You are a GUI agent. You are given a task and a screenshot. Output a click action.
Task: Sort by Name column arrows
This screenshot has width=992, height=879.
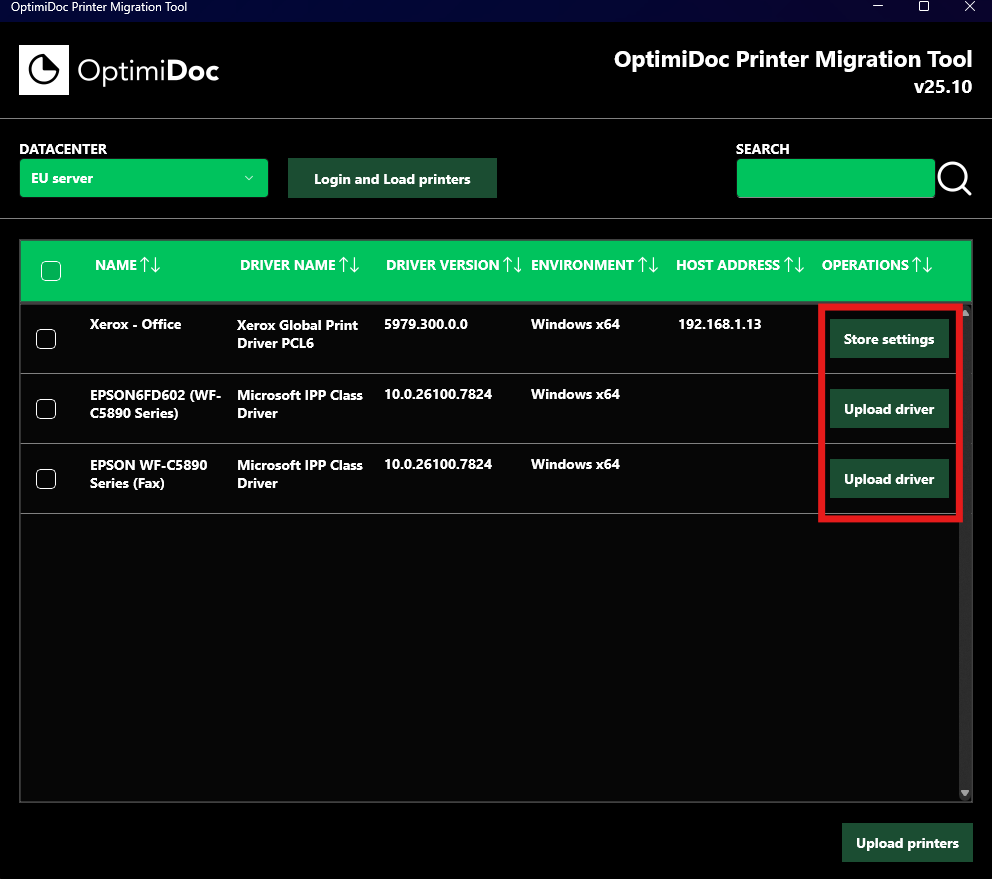(x=150, y=265)
